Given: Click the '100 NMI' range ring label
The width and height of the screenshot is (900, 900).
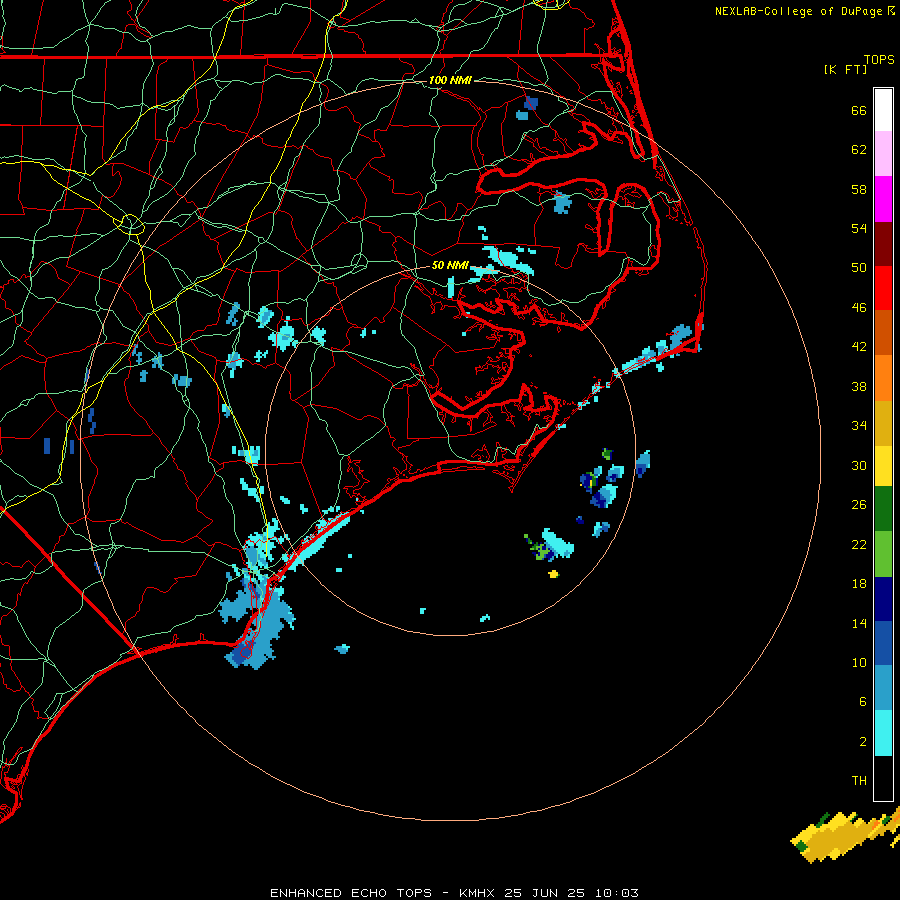Looking at the screenshot, I should pos(450,80).
